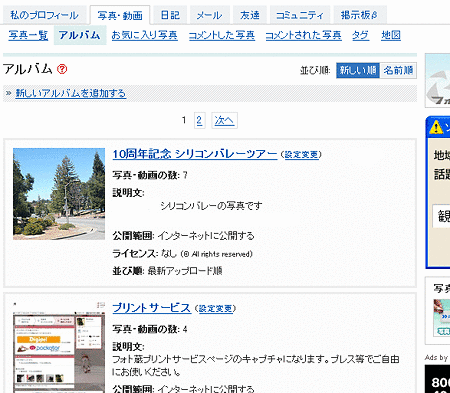Select the アルバム sub-navigation item

coord(80,35)
